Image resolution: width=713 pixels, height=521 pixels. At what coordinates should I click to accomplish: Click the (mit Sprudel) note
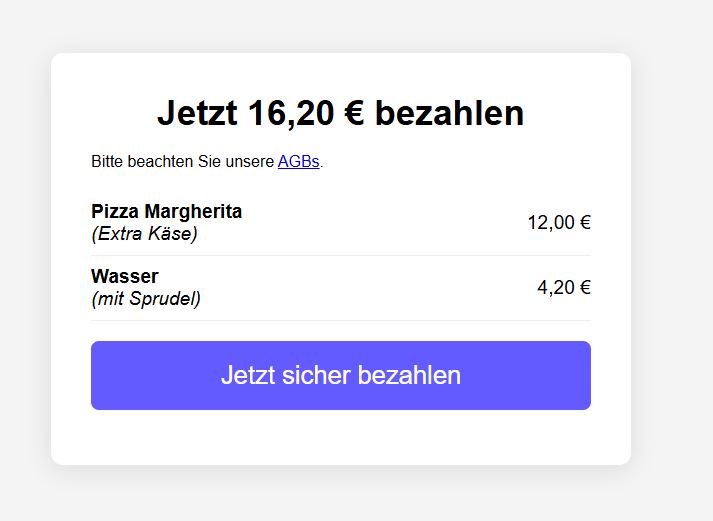(146, 298)
